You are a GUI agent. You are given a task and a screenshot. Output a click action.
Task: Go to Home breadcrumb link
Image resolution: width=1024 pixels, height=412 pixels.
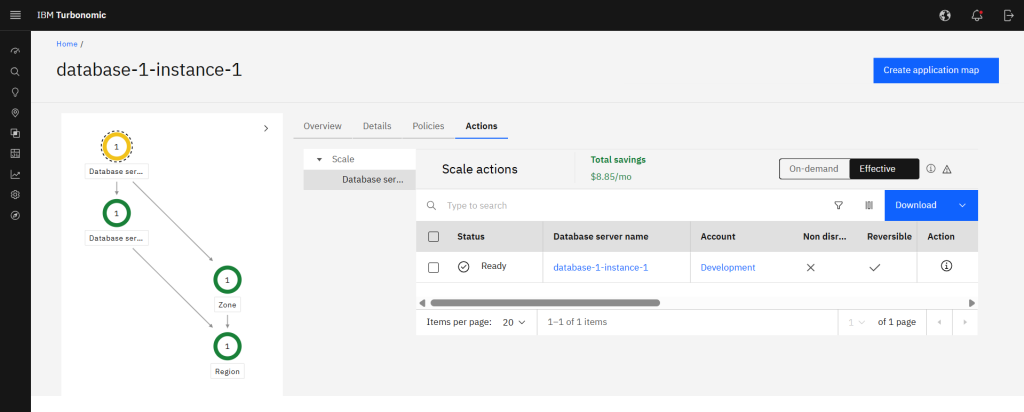67,44
